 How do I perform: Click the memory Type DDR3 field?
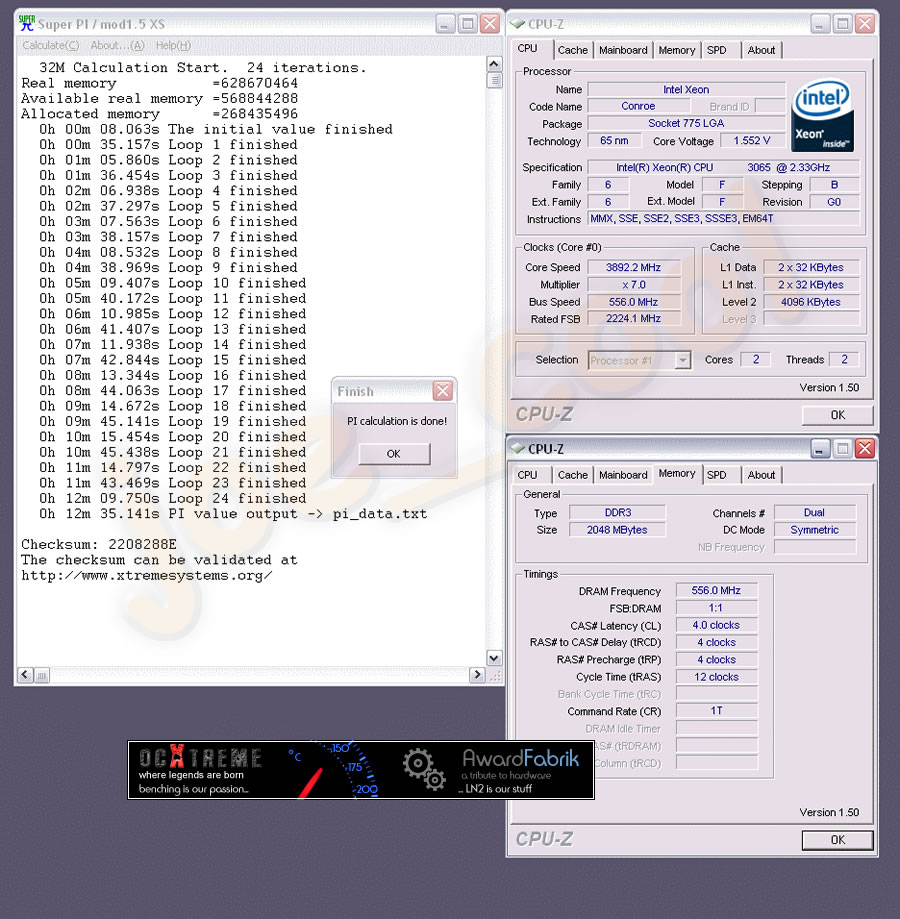click(x=618, y=512)
